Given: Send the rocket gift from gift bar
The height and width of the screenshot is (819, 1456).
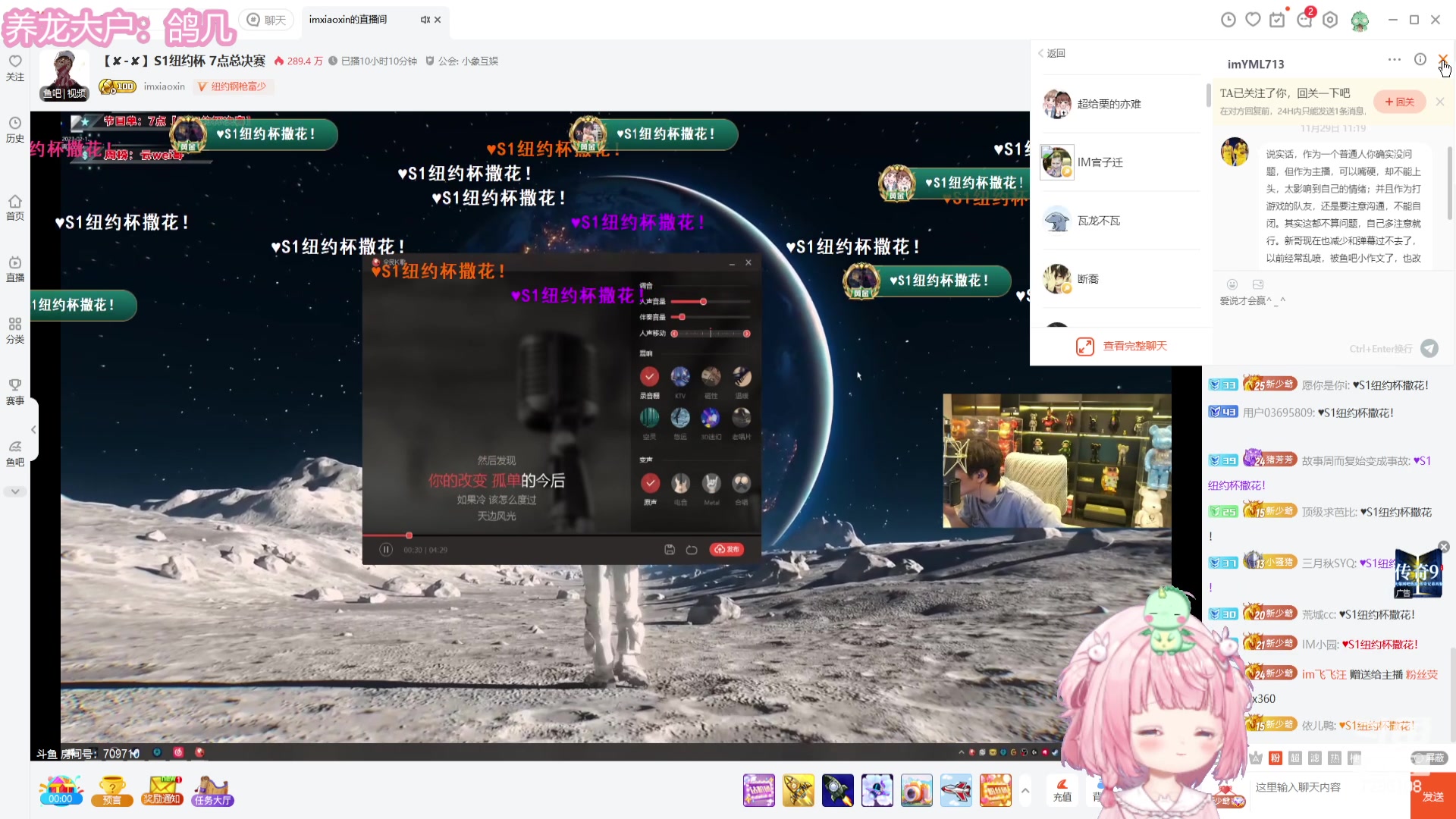Looking at the screenshot, I should pos(837,790).
